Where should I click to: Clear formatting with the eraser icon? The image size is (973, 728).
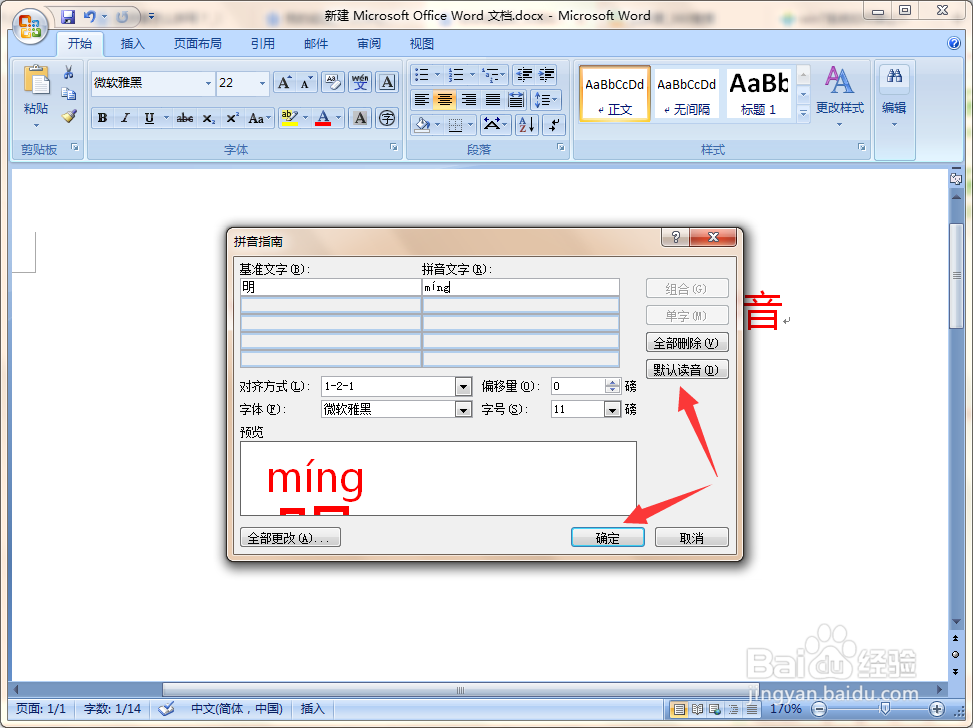pyautogui.click(x=333, y=83)
